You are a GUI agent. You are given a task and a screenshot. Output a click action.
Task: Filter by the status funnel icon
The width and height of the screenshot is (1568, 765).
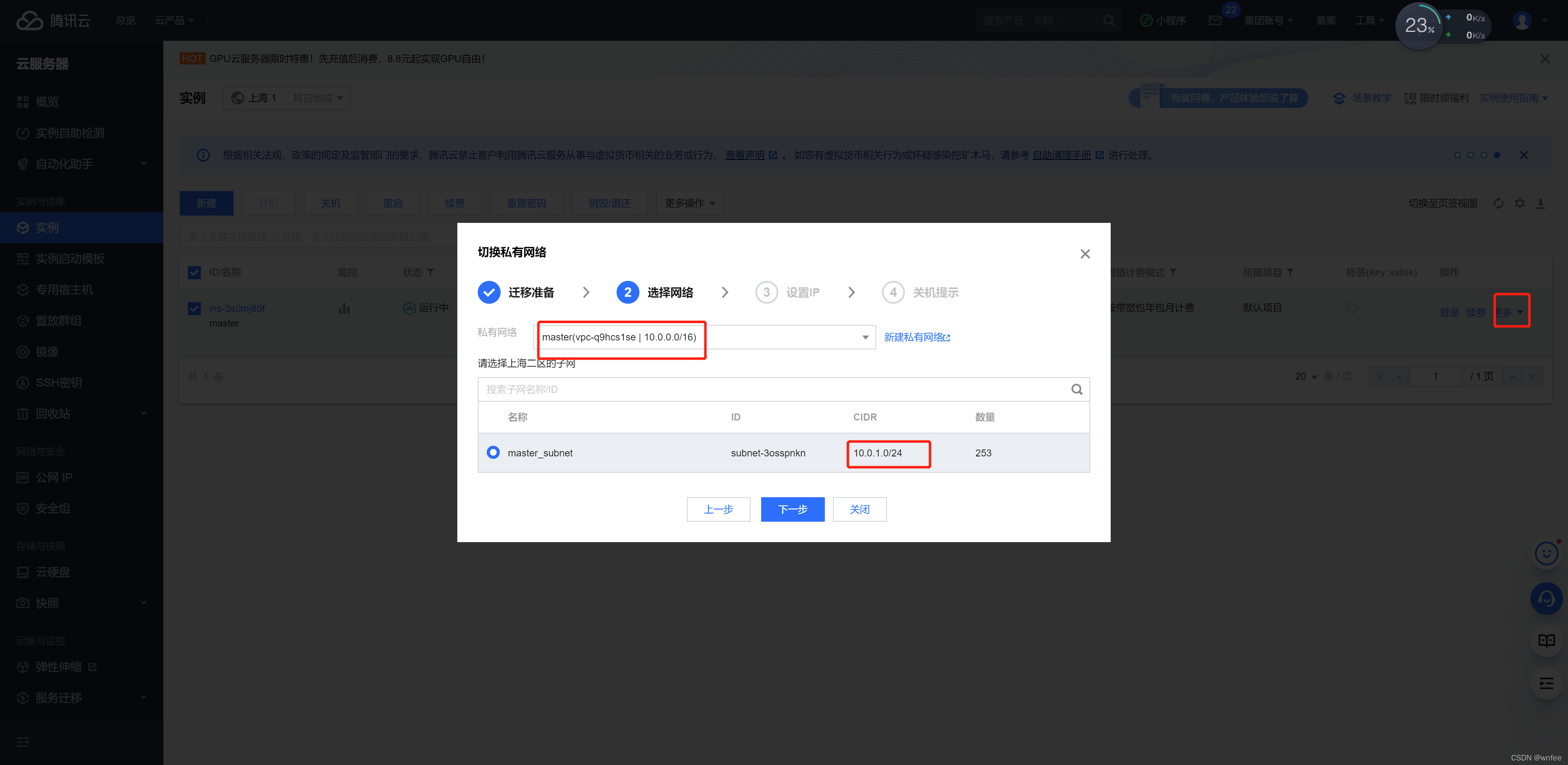pyautogui.click(x=430, y=272)
